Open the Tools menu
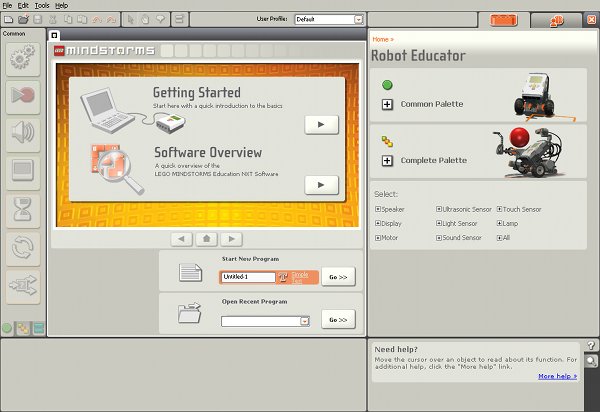This screenshot has width=600, height=412. [x=42, y=5]
